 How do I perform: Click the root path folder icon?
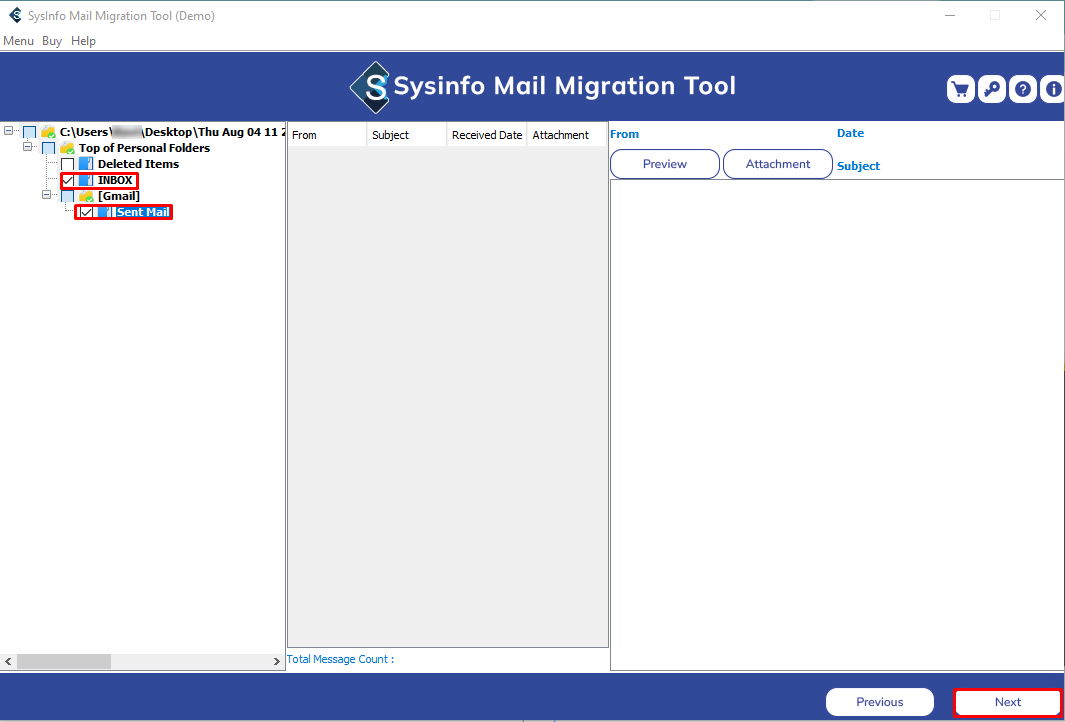[48, 132]
